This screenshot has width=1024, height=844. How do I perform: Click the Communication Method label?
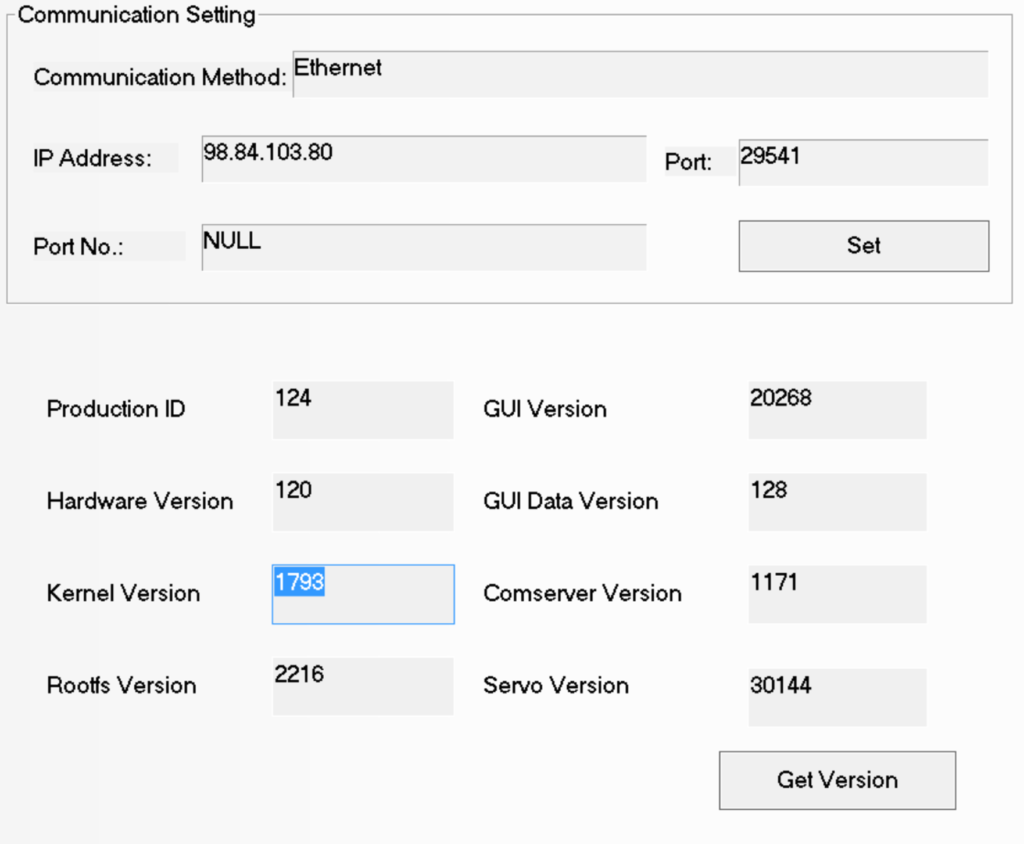(160, 77)
